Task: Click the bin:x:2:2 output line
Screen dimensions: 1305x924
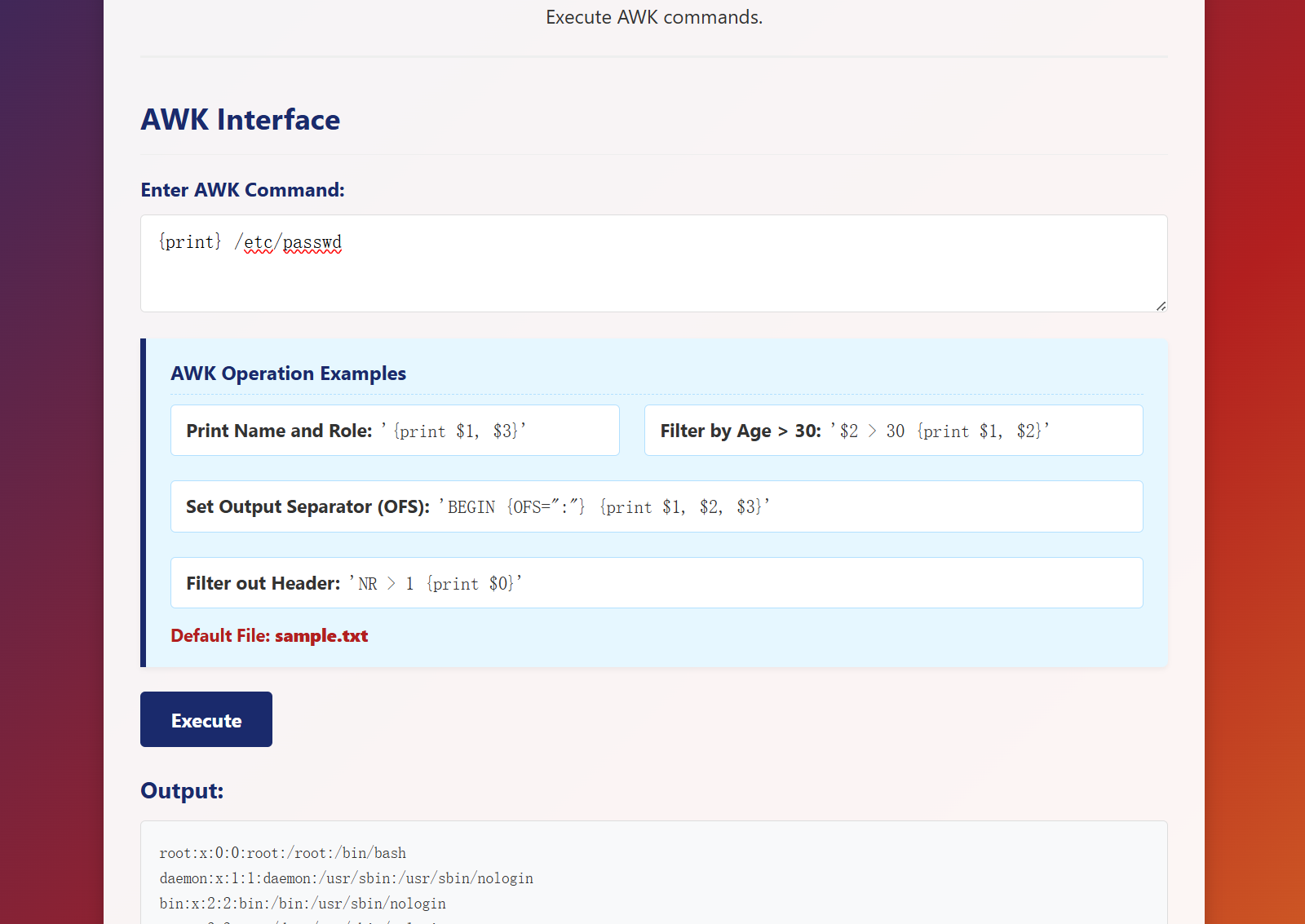Action: click(303, 904)
